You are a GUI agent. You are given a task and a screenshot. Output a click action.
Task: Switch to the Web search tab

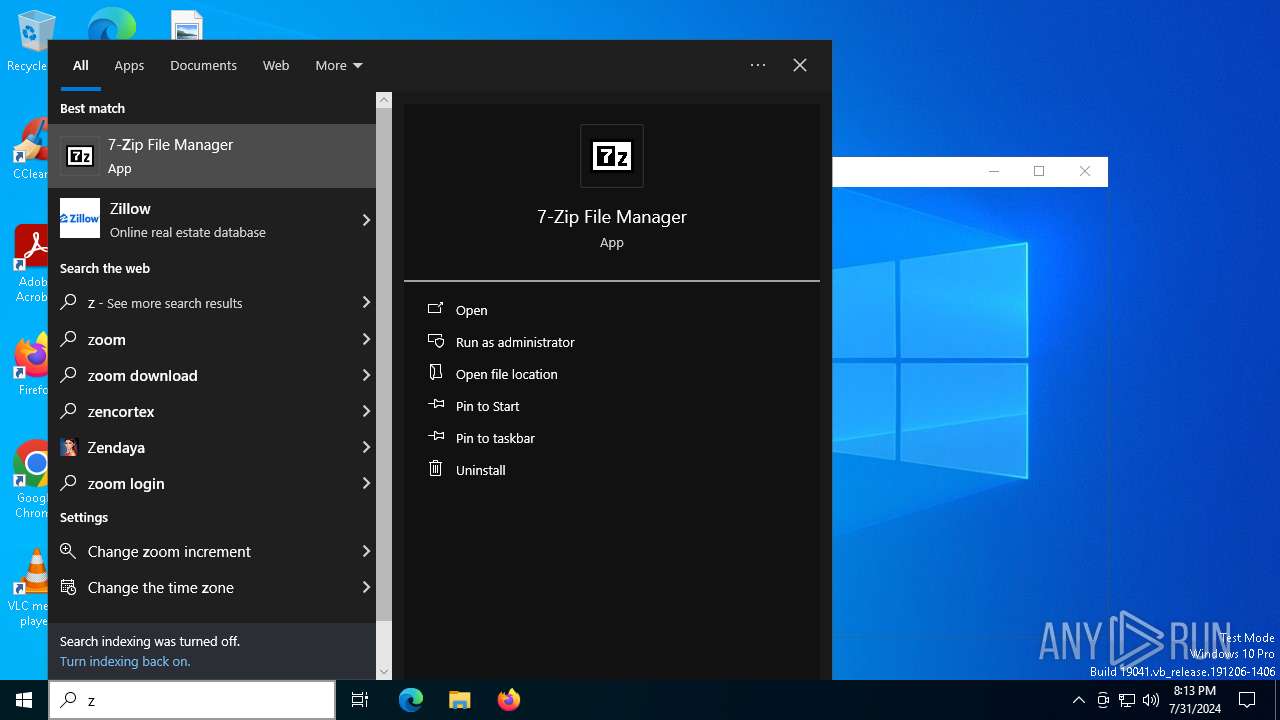[276, 65]
